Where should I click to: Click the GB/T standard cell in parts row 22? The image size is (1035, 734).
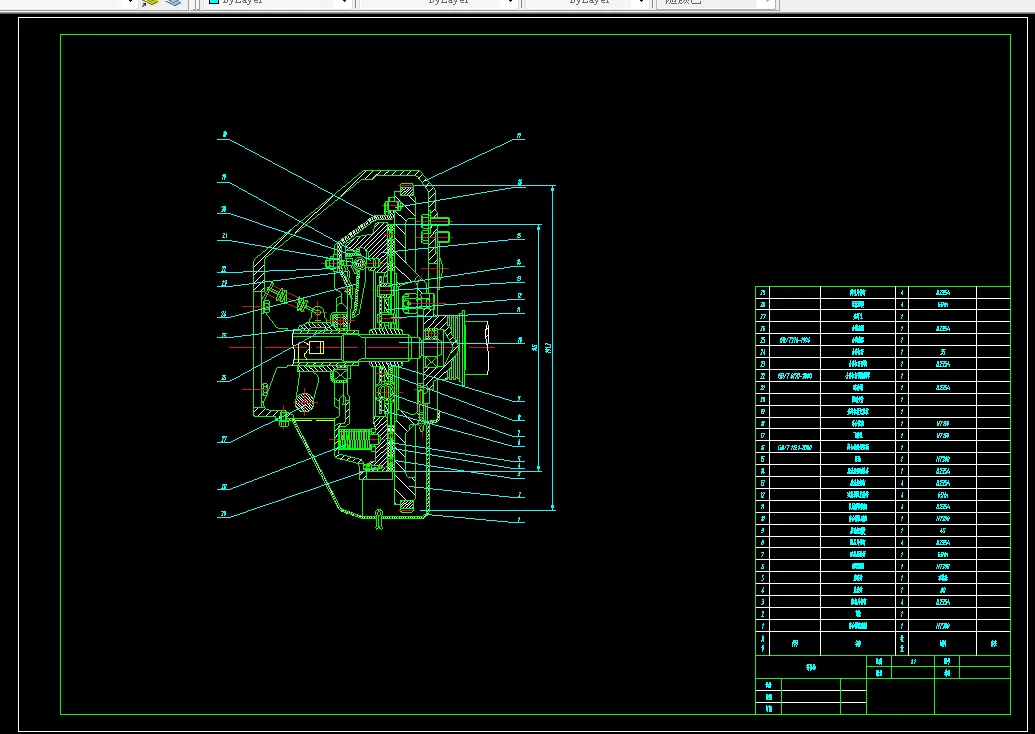(x=795, y=376)
